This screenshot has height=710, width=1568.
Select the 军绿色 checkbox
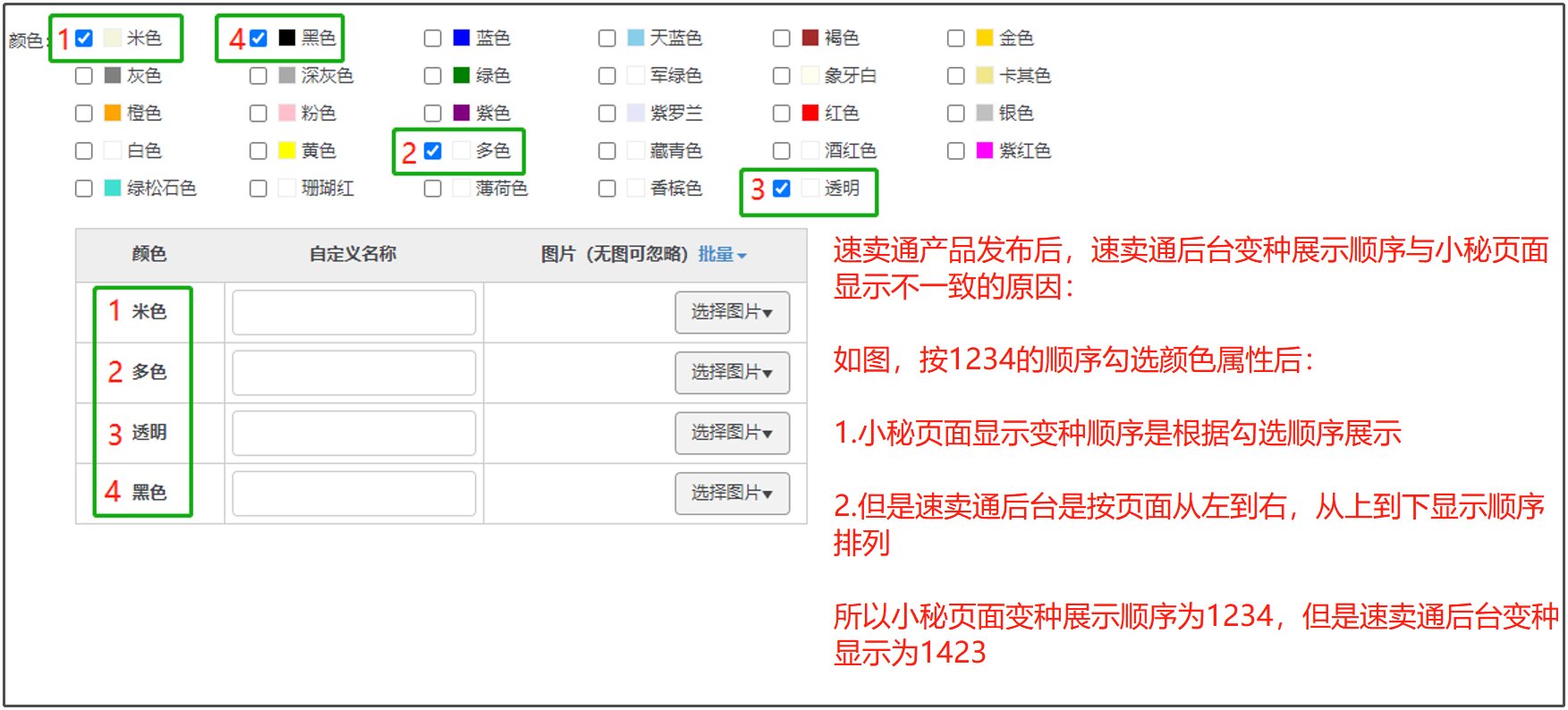[607, 75]
